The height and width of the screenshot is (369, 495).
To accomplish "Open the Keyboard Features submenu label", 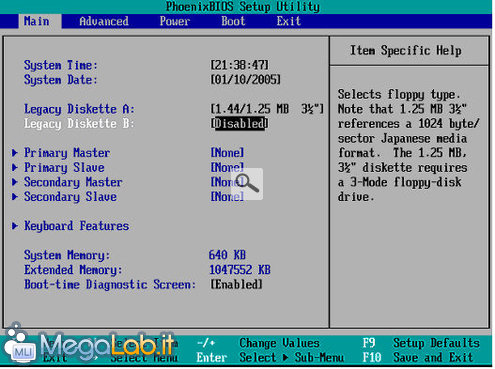I will pos(76,226).
